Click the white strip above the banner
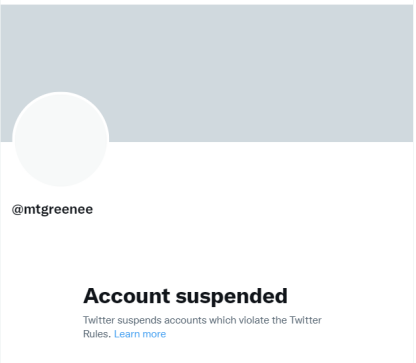 207,2
